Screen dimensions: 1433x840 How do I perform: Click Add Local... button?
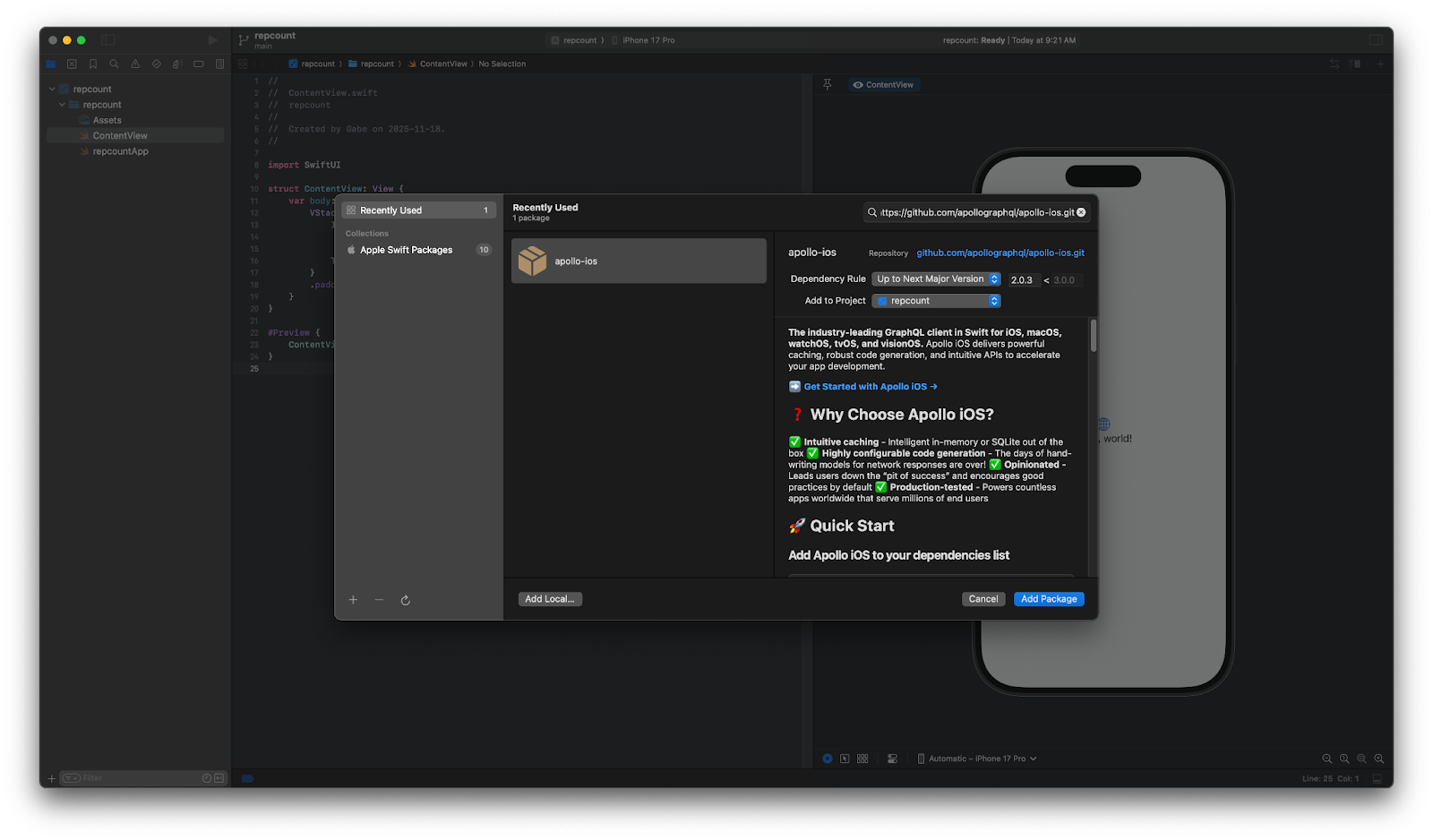pos(550,599)
